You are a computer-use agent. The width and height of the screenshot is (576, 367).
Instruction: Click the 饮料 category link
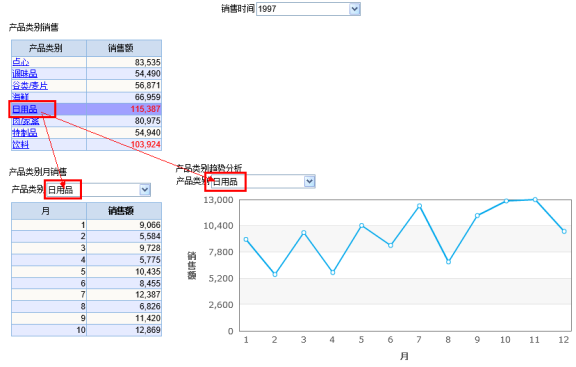coord(21,144)
